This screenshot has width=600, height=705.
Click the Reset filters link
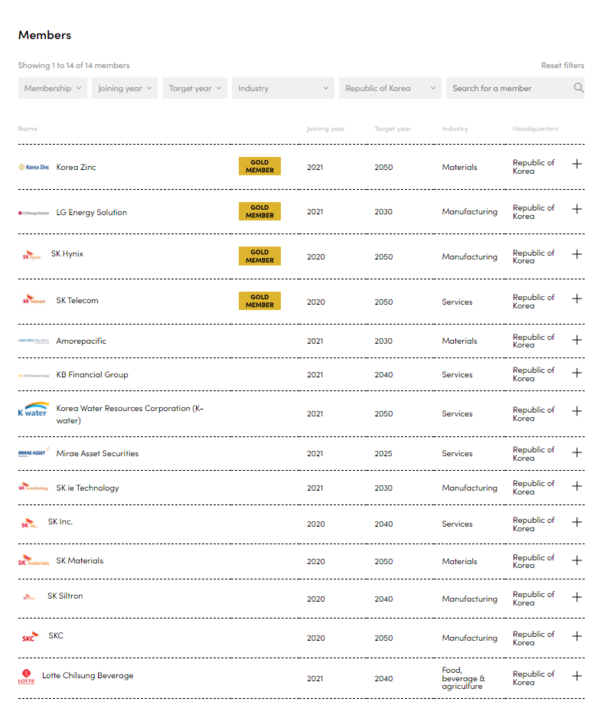coord(562,65)
